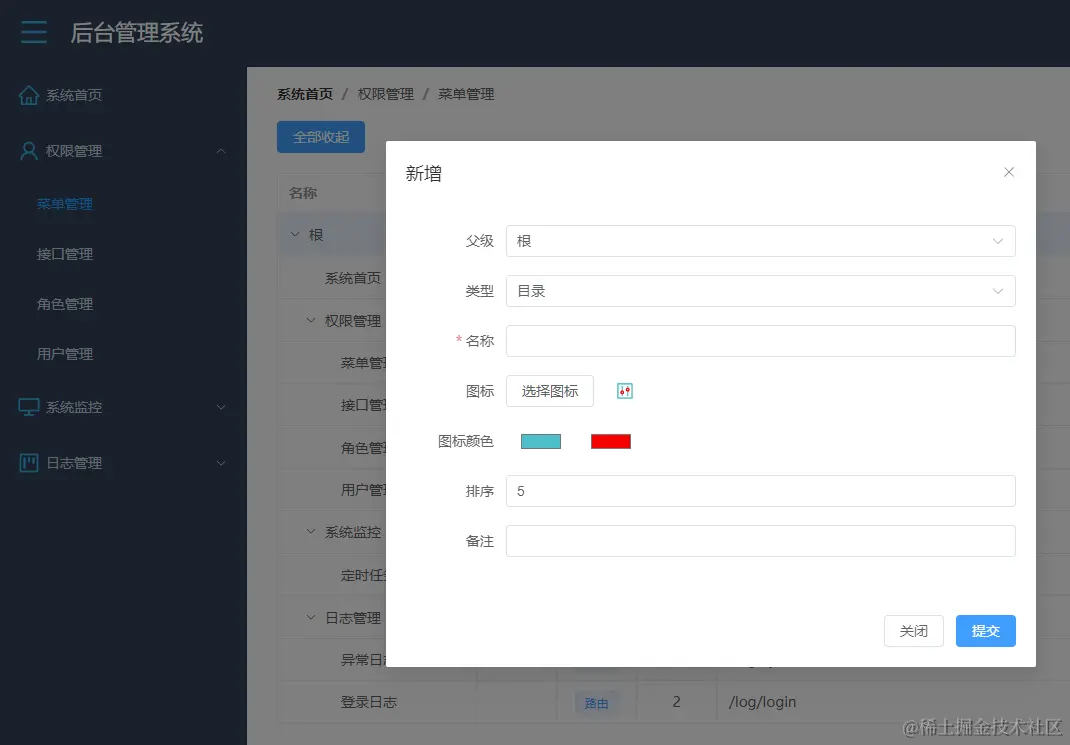Viewport: 1070px width, 745px height.
Task: Collapse the 权限管理 table row arrow
Action: [310, 320]
